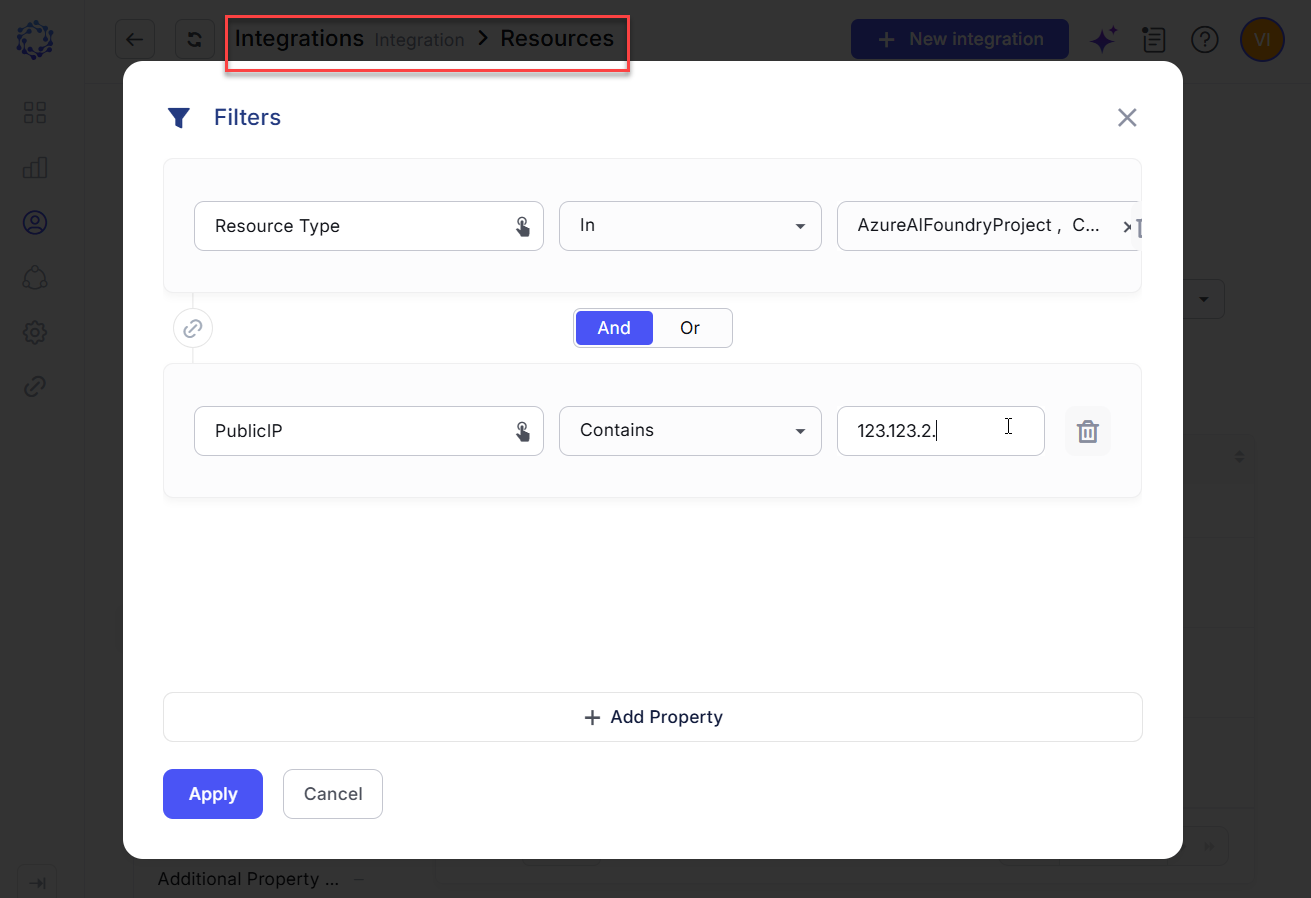Open the AI sparkle assistant icon
Screen dimensions: 1311x898
[x=1103, y=40]
